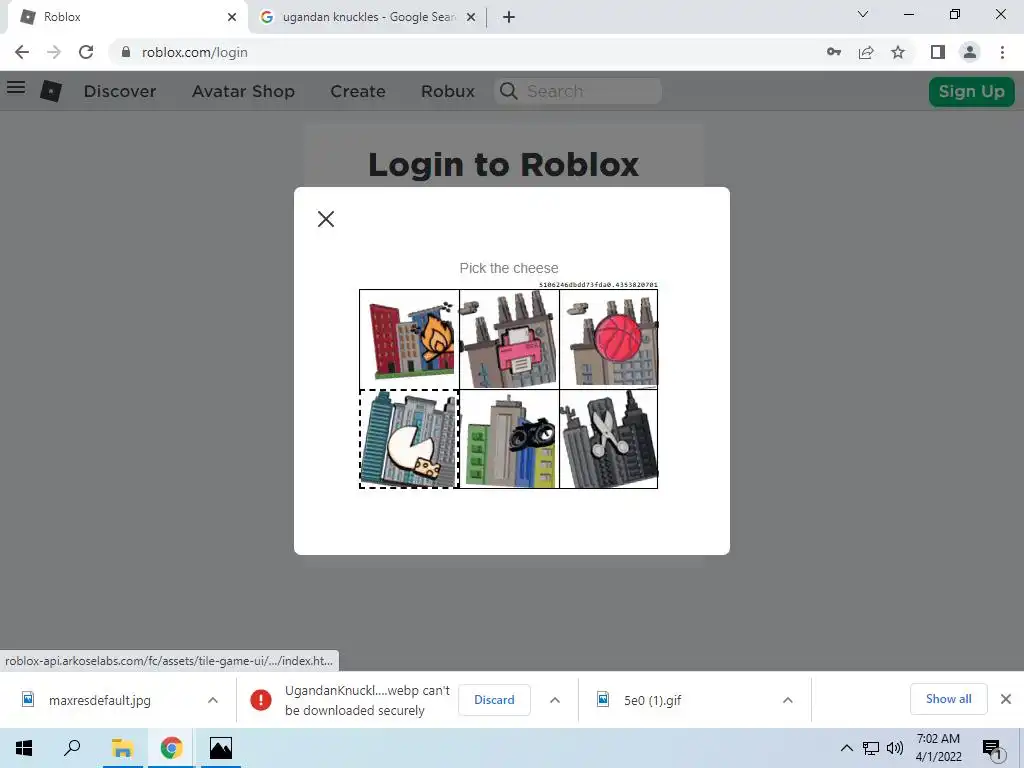Click the red download warning icon
Viewport: 1024px width, 768px height.
click(x=261, y=700)
